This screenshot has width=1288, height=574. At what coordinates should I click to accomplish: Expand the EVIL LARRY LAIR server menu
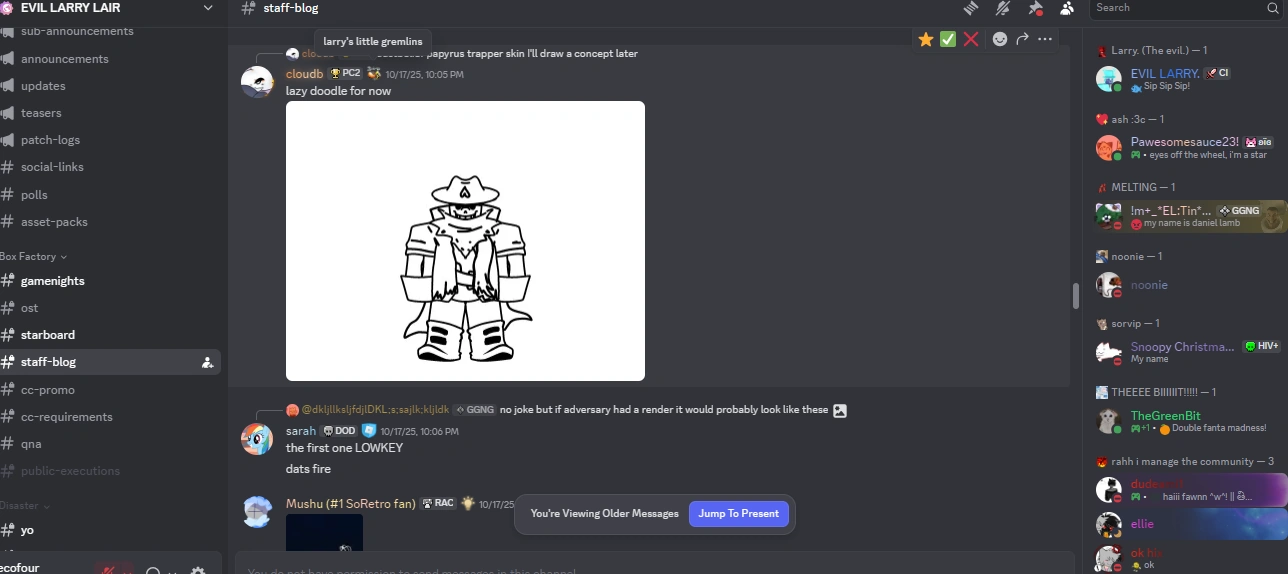[x=207, y=8]
